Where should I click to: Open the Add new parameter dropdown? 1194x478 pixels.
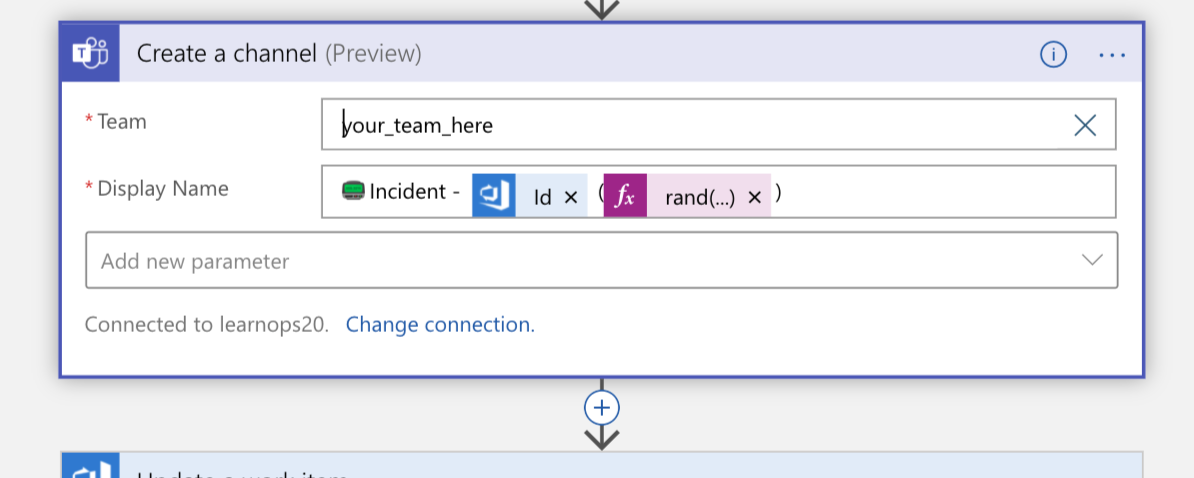(602, 260)
